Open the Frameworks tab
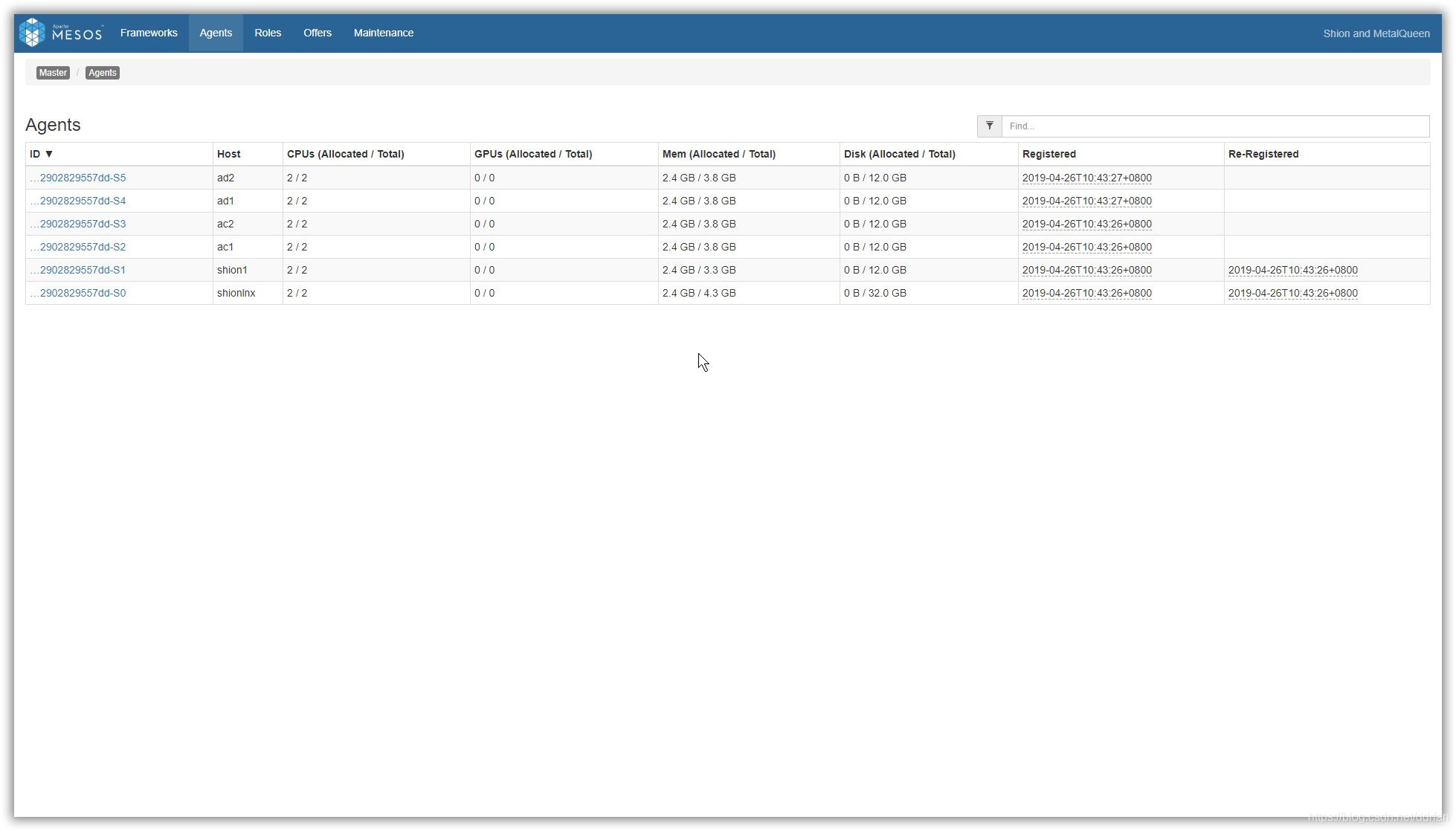The height and width of the screenshot is (831, 1456). click(x=149, y=33)
